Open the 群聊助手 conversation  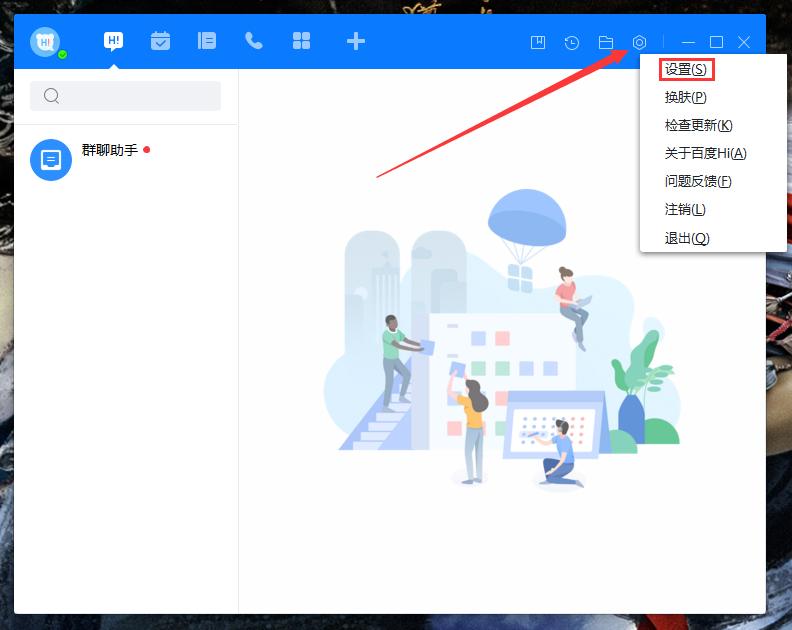tap(126, 160)
